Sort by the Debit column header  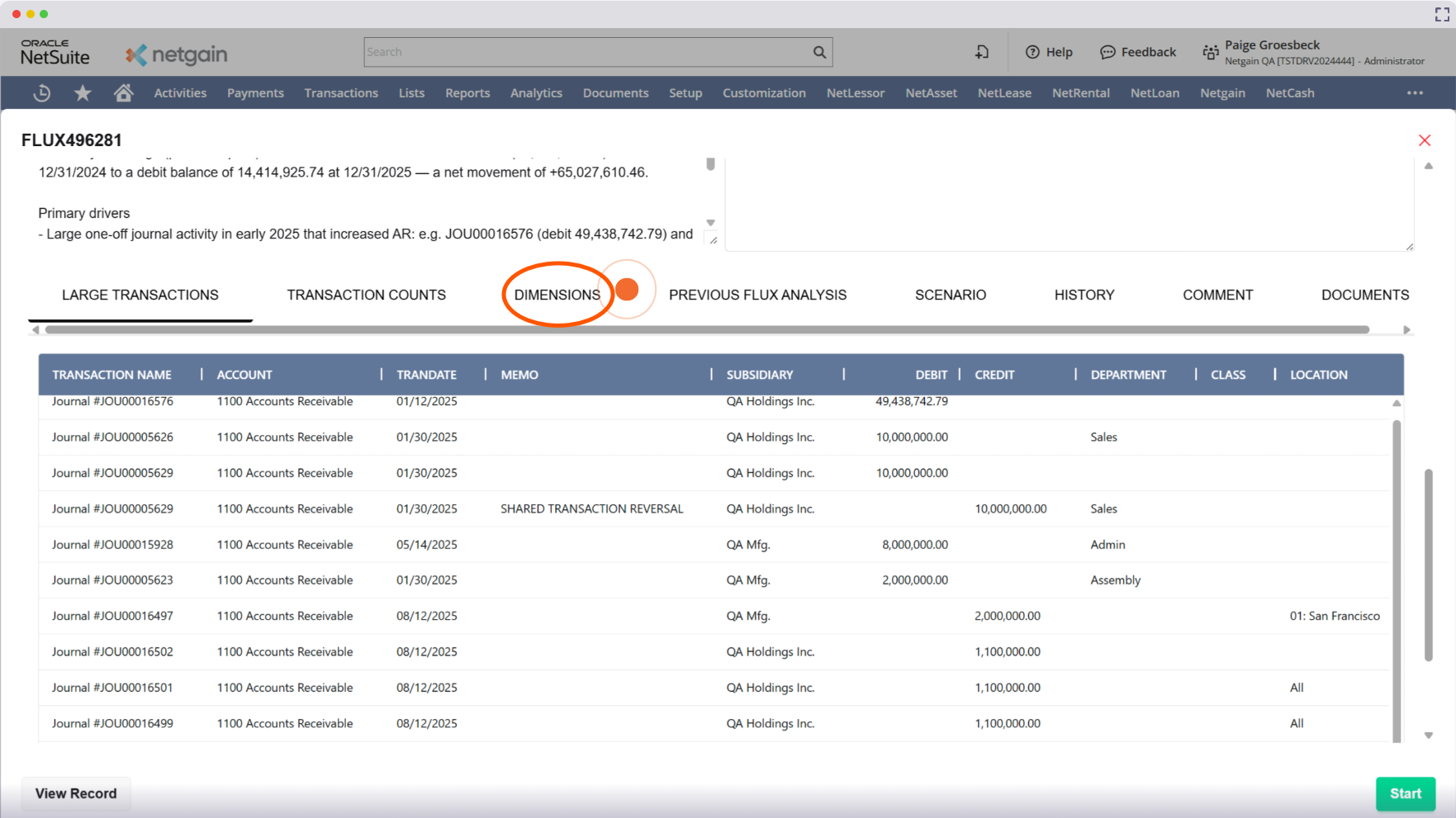point(931,375)
